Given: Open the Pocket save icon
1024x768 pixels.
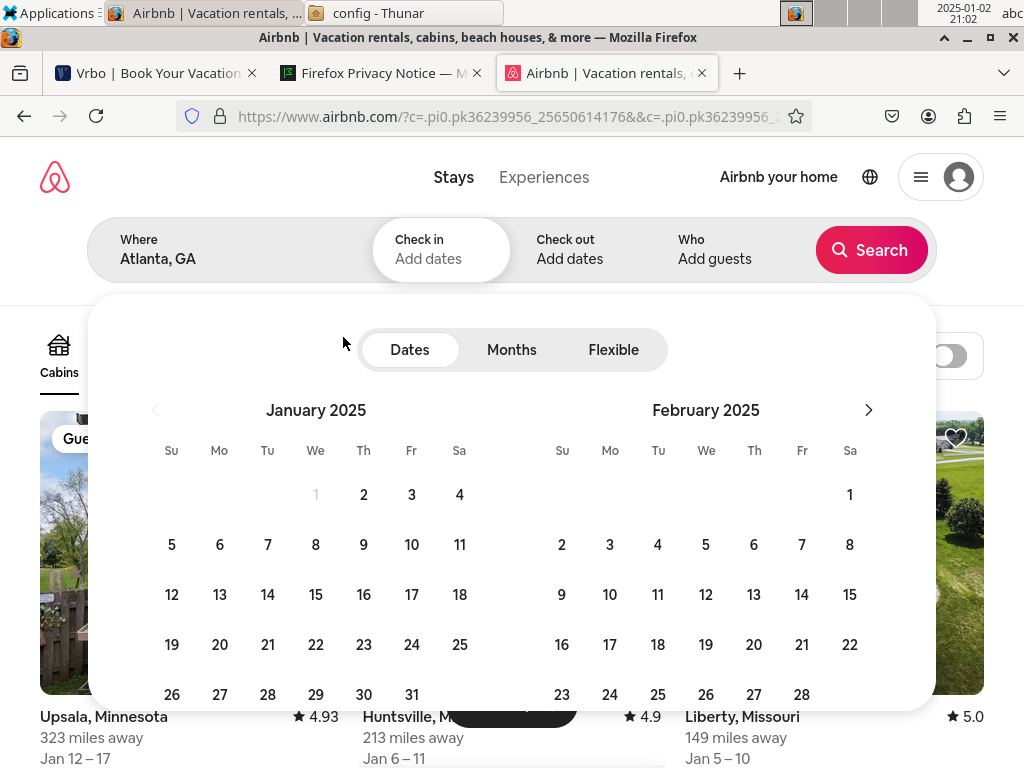Looking at the screenshot, I should click(891, 116).
